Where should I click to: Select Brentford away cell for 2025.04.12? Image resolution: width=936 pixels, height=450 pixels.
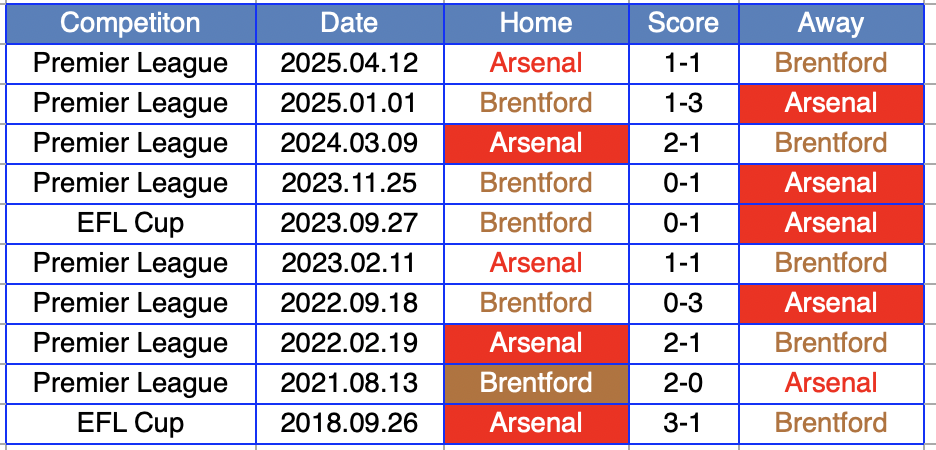tap(831, 63)
